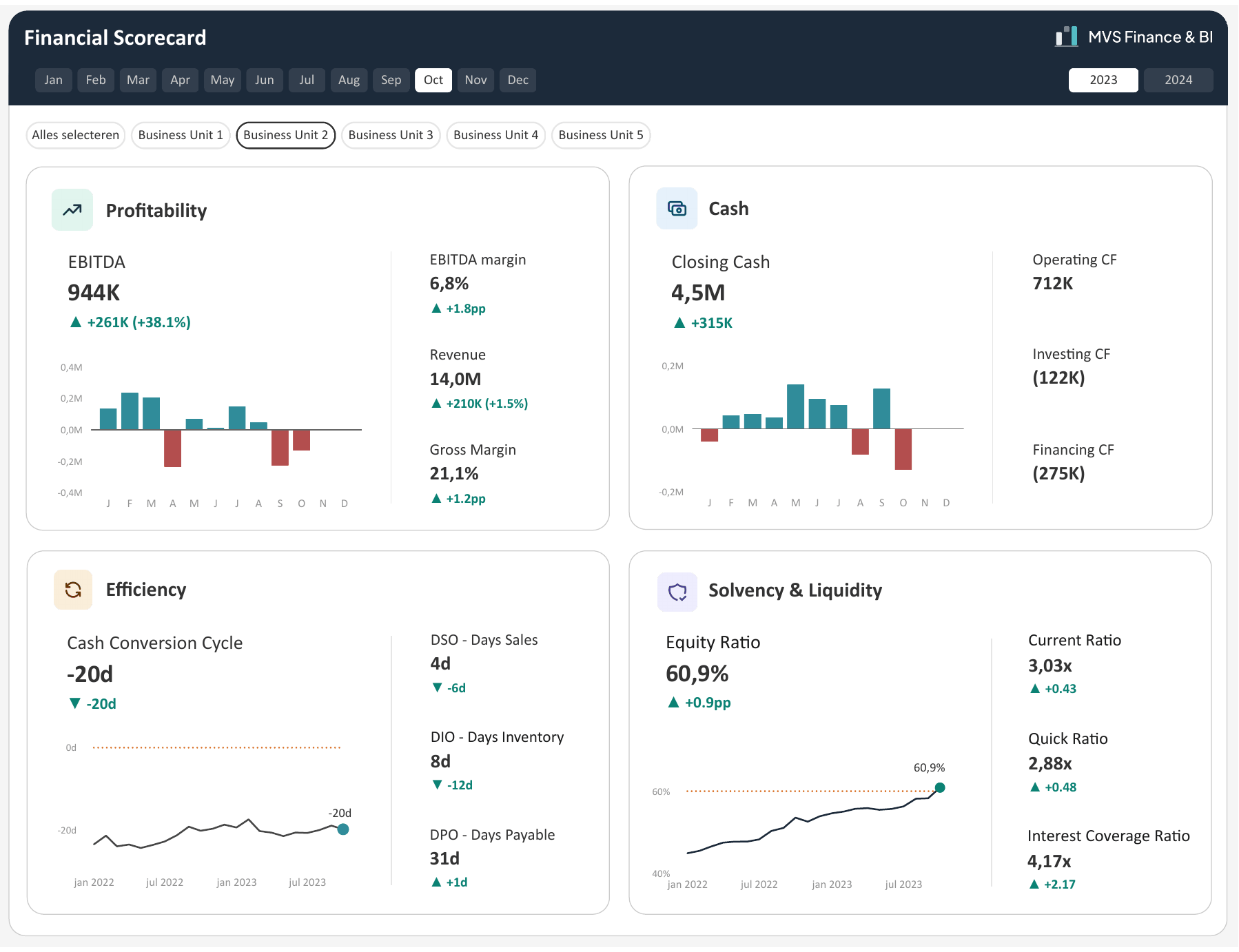1239x952 pixels.
Task: Filter by Business Unit 1
Action: point(181,135)
